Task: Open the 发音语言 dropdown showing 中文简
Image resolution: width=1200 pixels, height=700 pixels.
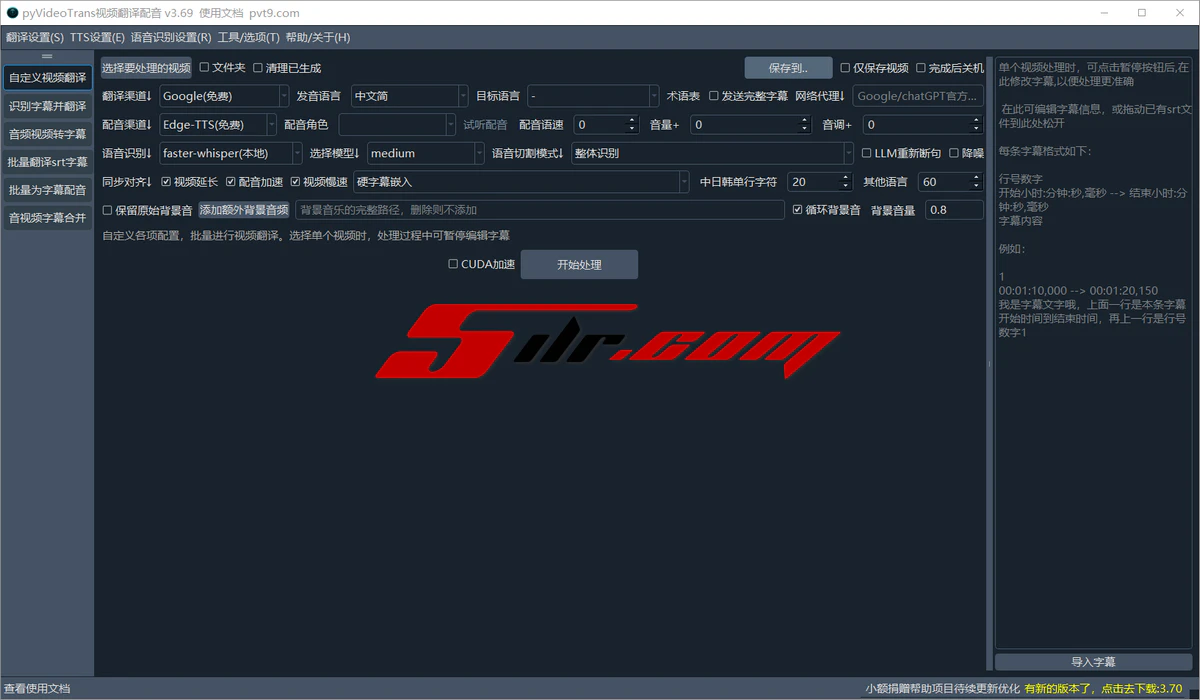Action: (x=409, y=96)
